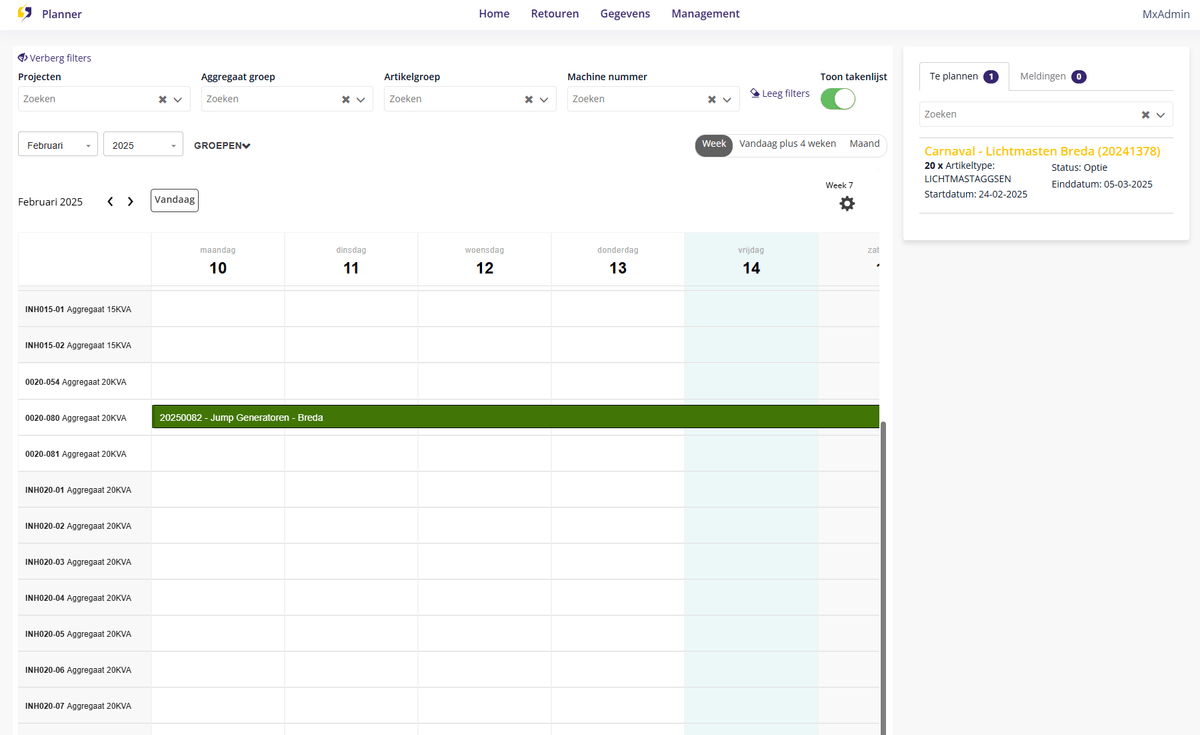Expand the GROEPEN menu
This screenshot has height=735, width=1200.
click(222, 145)
